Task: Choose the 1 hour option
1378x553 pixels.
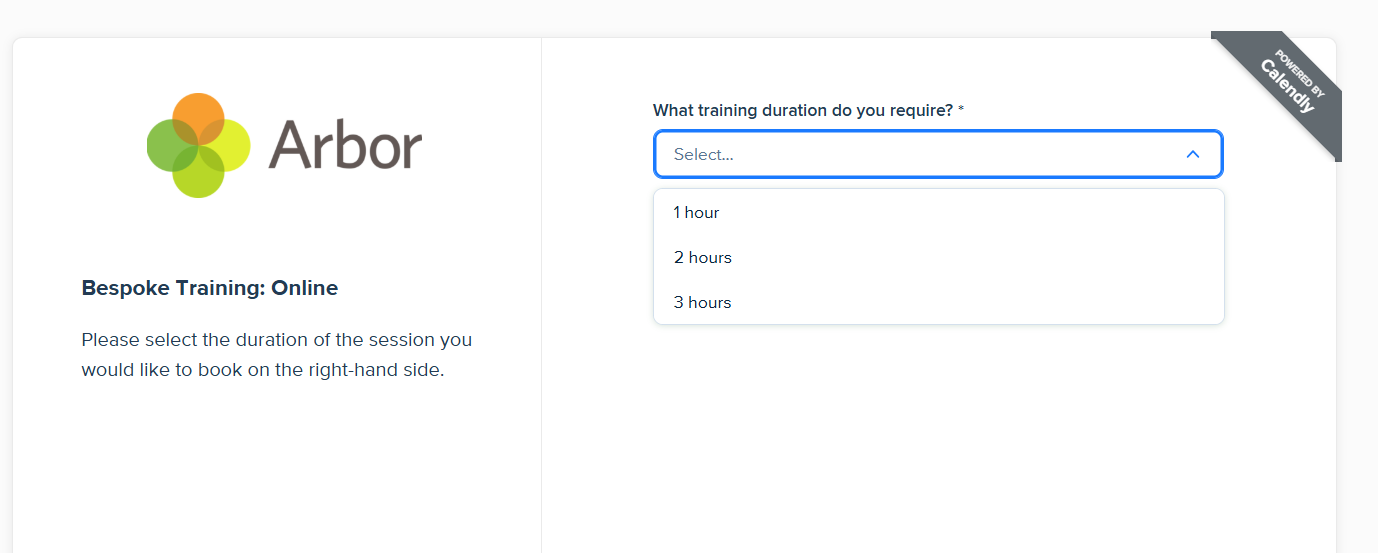Action: pos(696,212)
